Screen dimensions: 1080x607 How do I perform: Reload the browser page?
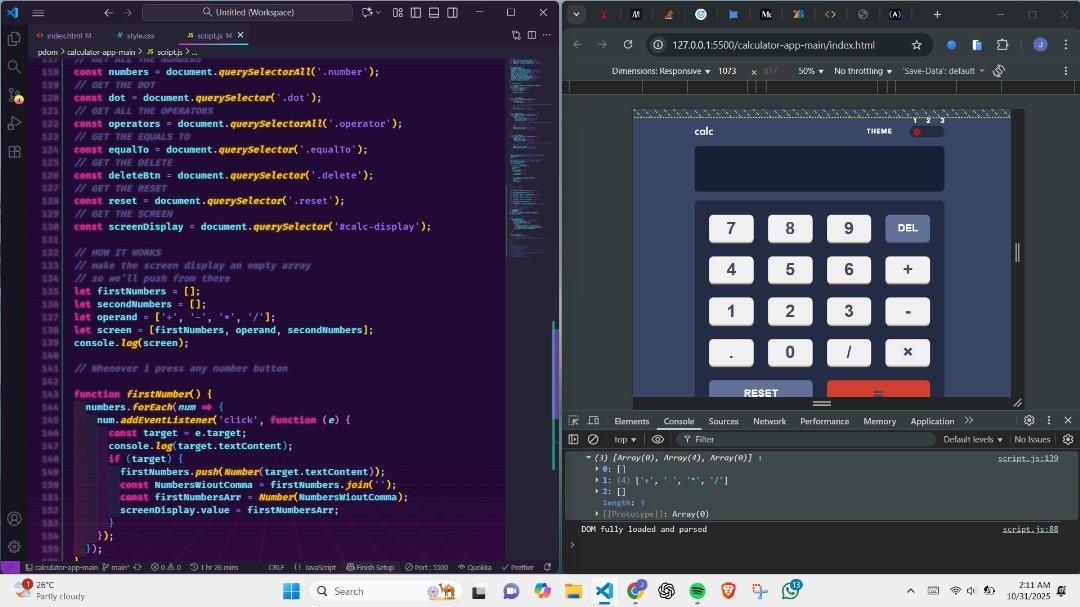click(x=627, y=45)
